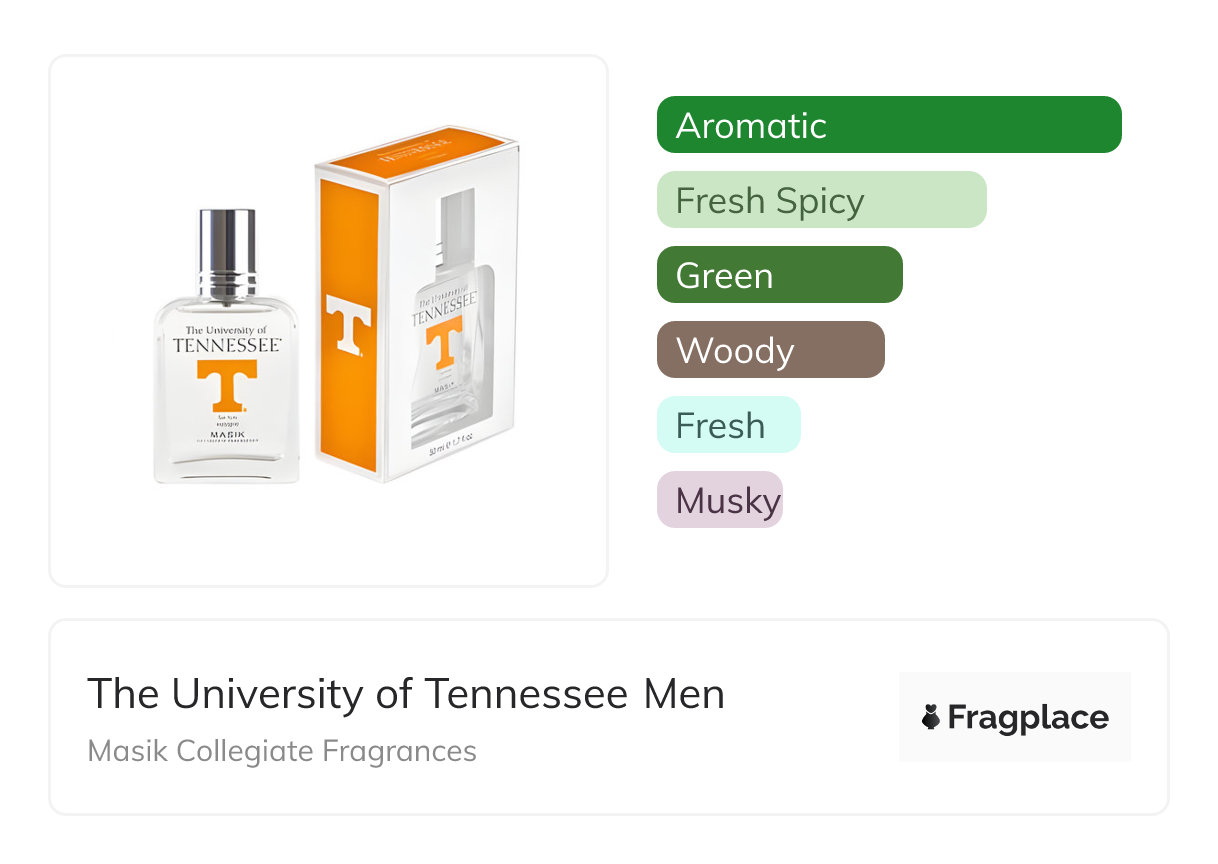Choose the Green accord bar
1218x864 pixels.
point(779,275)
